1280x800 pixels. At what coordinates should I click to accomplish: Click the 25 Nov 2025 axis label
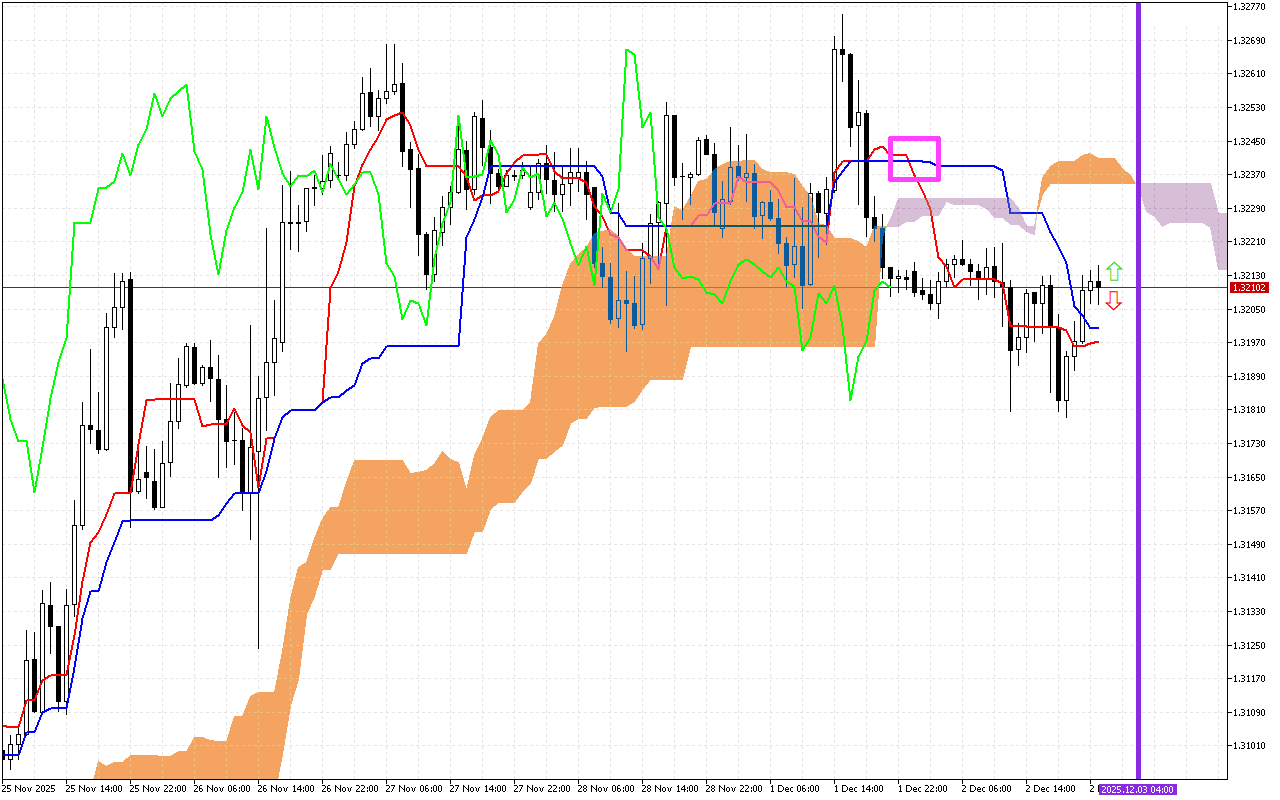29,788
